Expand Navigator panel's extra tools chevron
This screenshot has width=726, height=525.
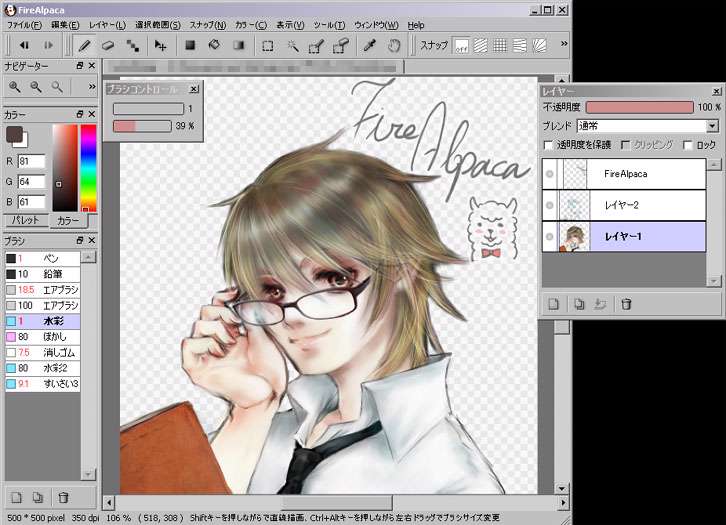(x=91, y=88)
